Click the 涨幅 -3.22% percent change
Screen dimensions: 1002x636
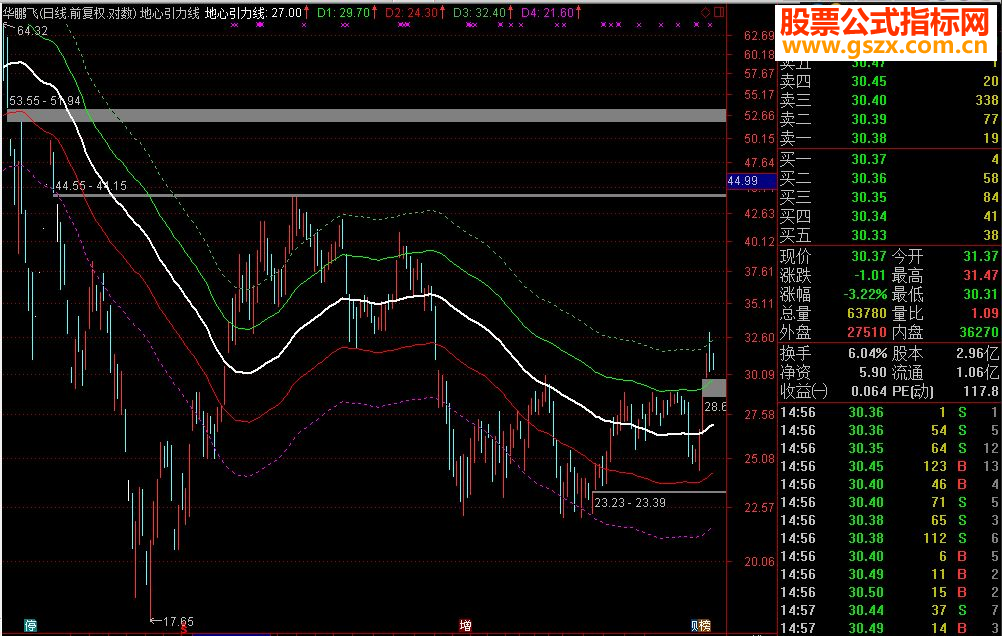click(x=865, y=295)
